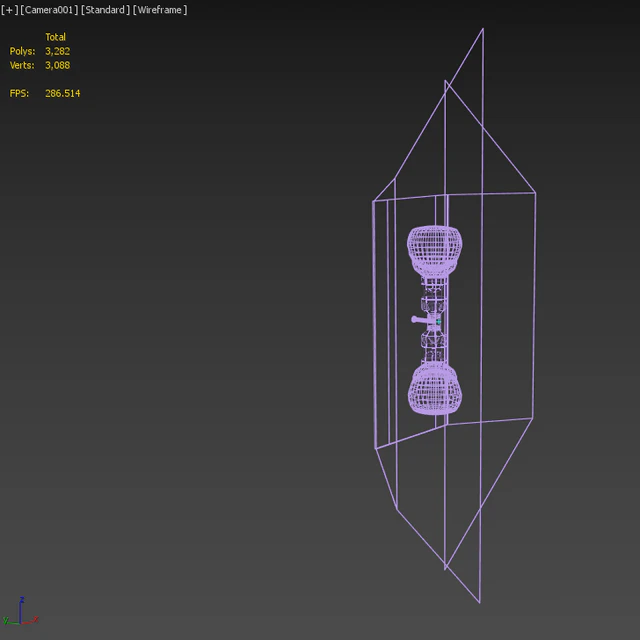The width and height of the screenshot is (640, 640).
Task: Open the [+] viewport general menu
Action: point(10,10)
